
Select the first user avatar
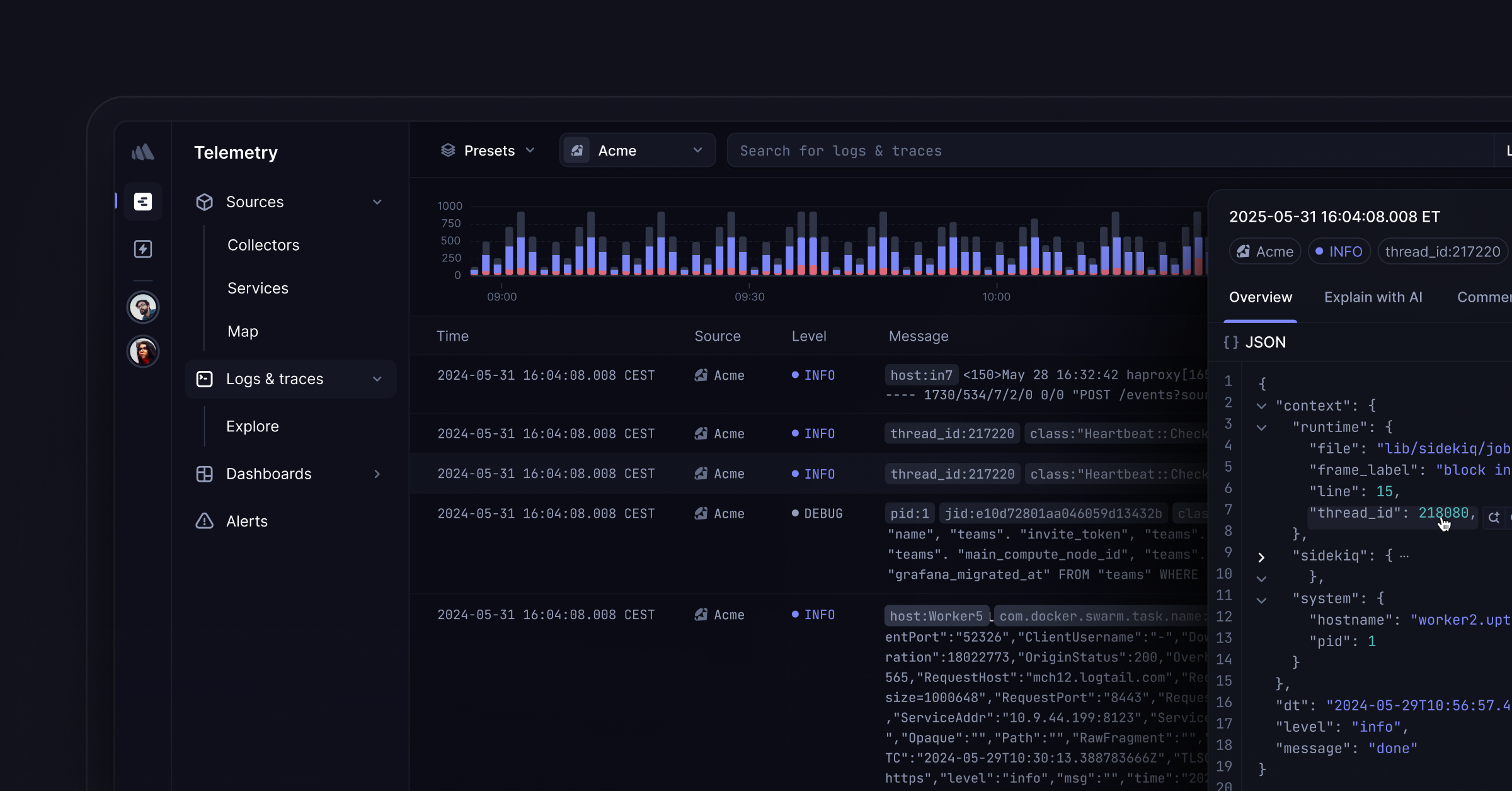[143, 307]
